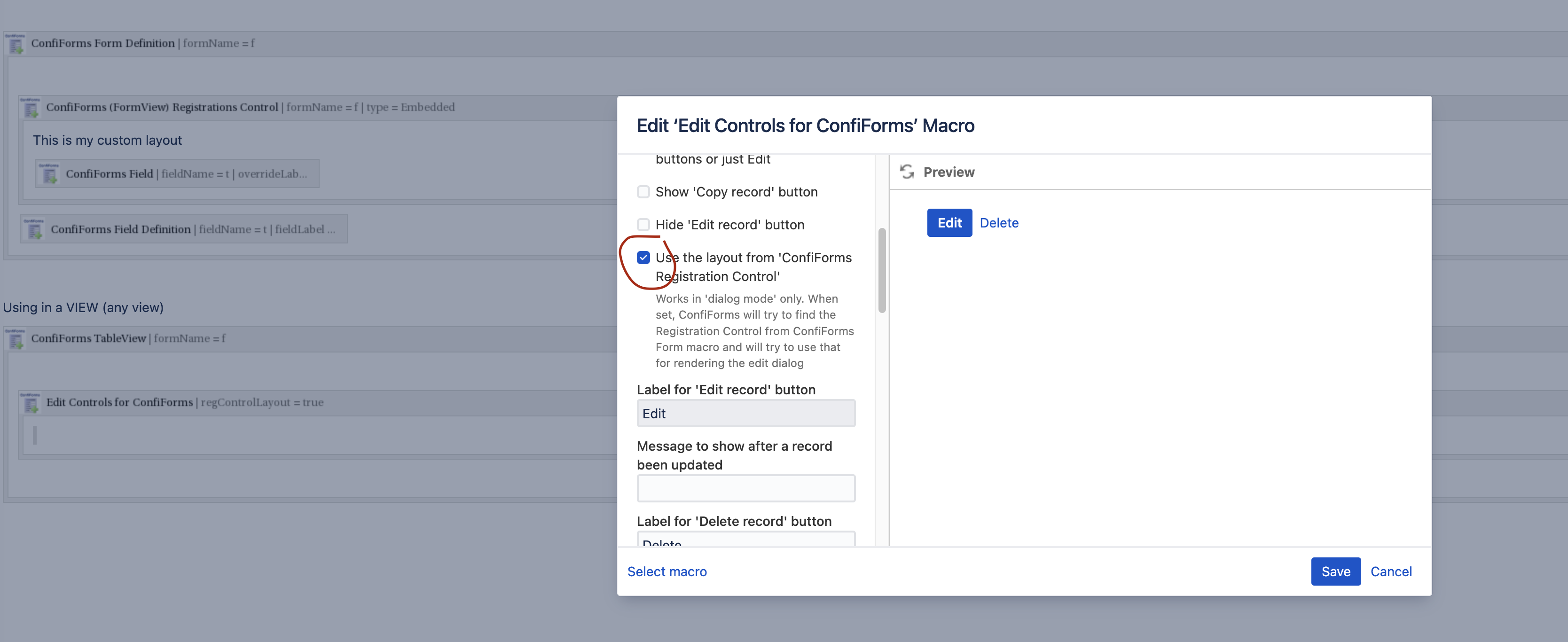1568x642 pixels.
Task: Click the Edit button in the Preview
Action: 949,223
